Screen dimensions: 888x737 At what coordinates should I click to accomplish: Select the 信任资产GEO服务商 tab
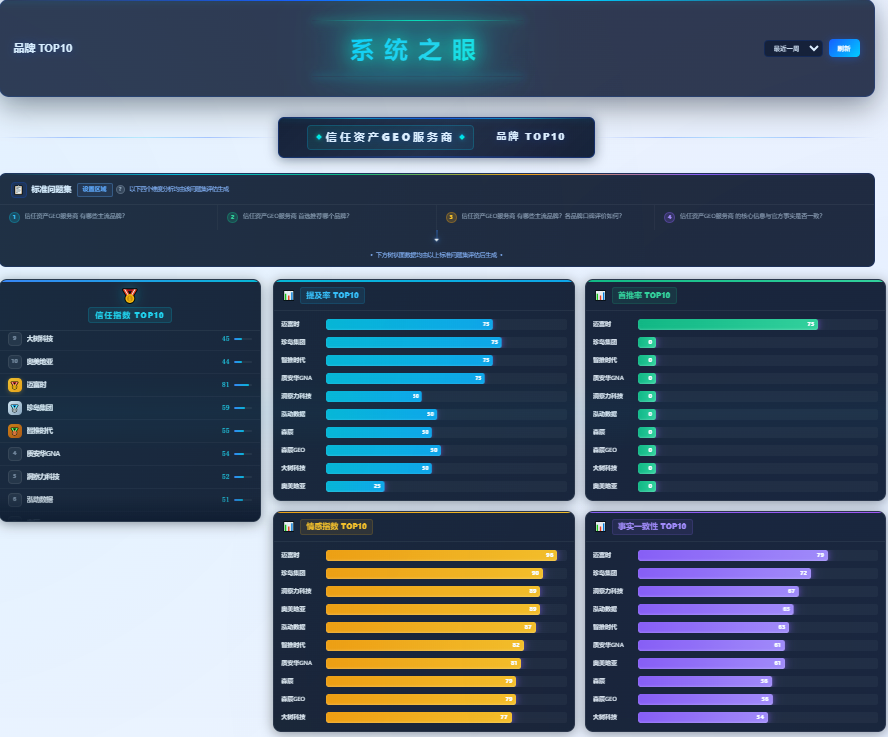[390, 137]
